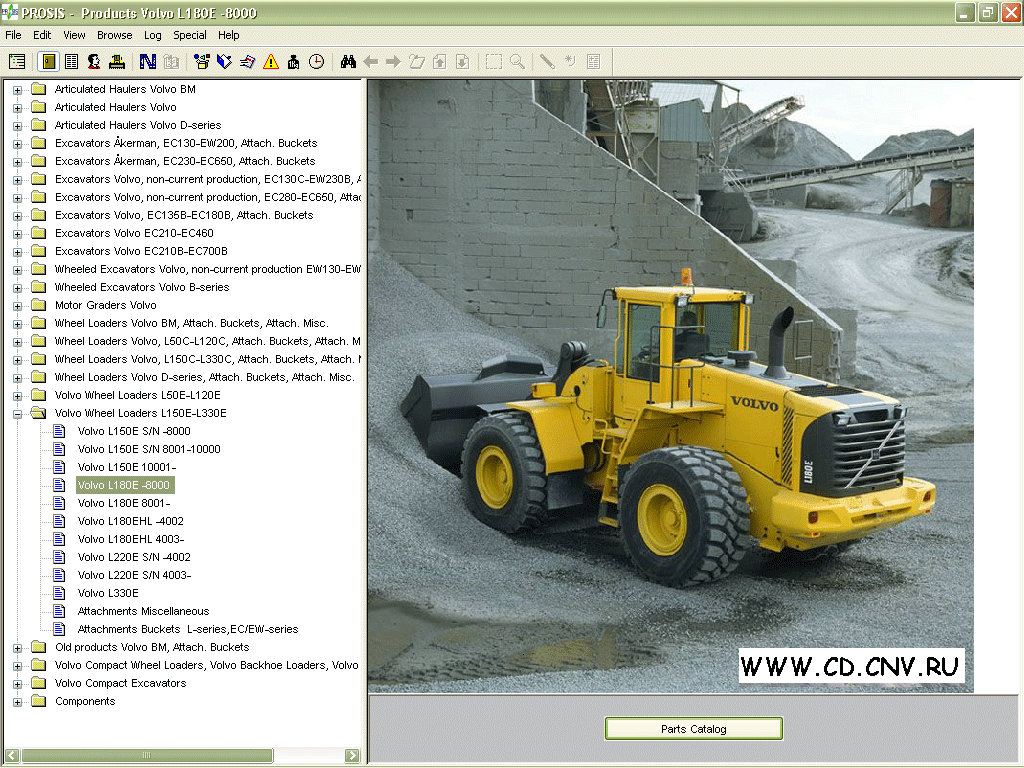Click the yellow warning triangle icon

(270, 62)
